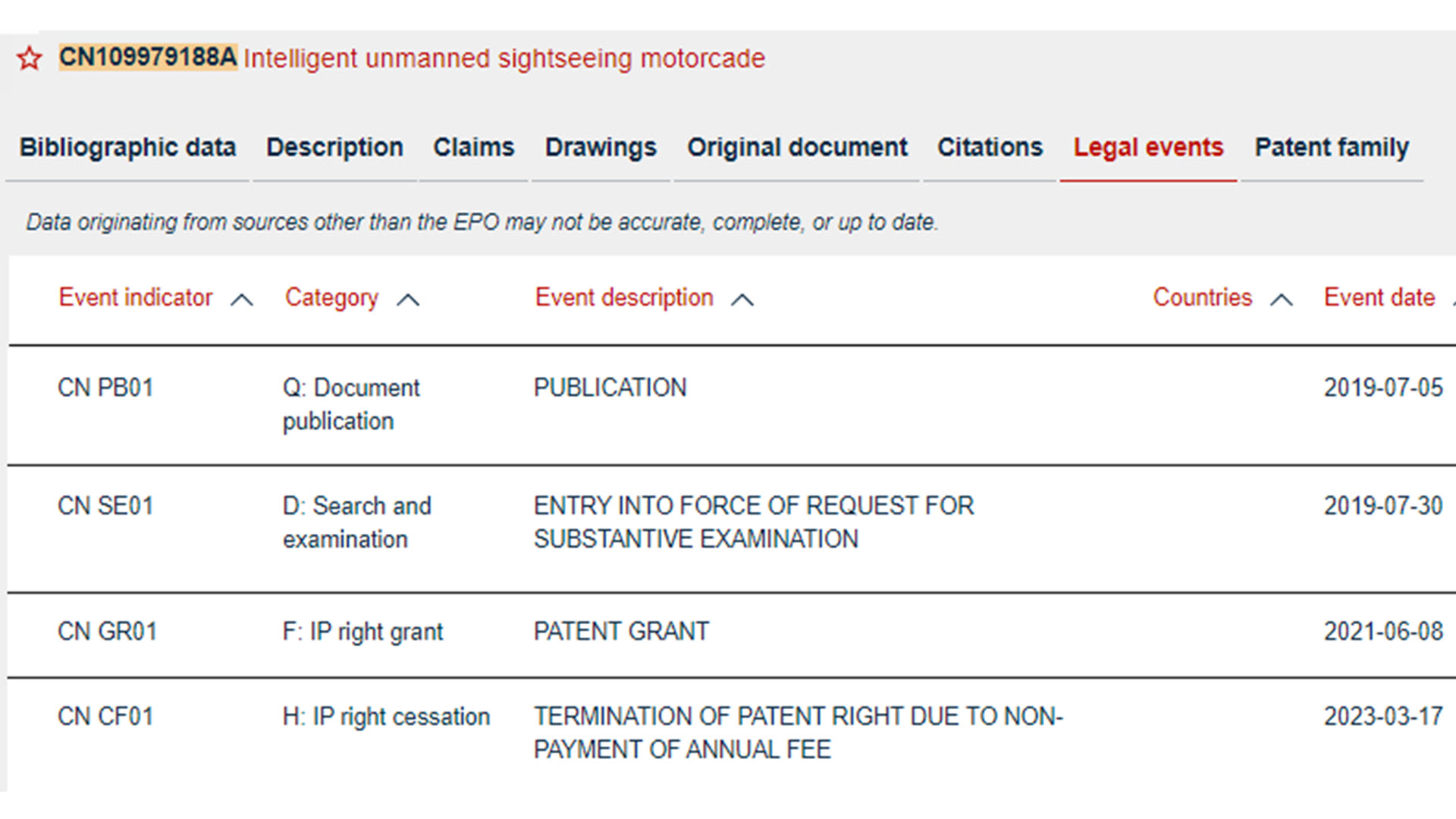This screenshot has width=1456, height=819.
Task: Switch to the Citations tab
Action: pyautogui.click(x=990, y=147)
